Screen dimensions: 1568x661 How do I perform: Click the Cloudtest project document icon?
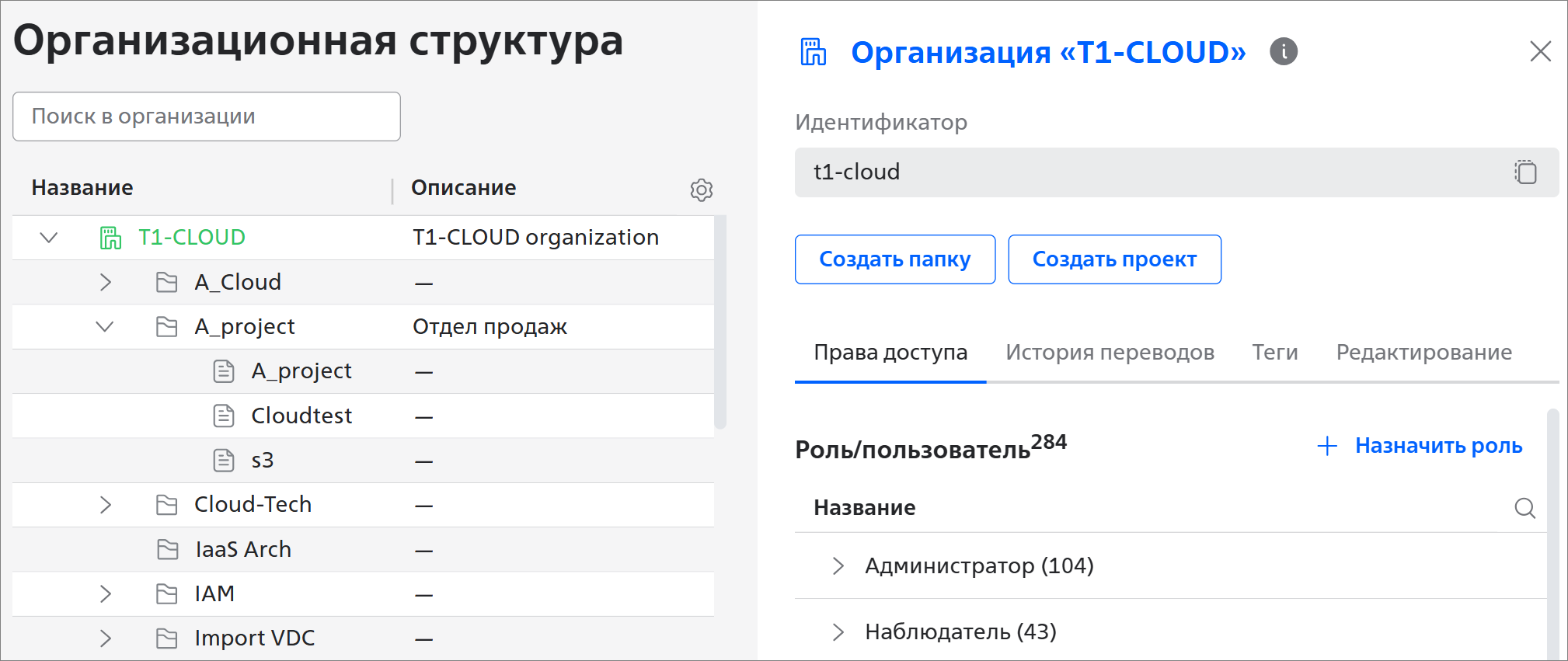[224, 416]
